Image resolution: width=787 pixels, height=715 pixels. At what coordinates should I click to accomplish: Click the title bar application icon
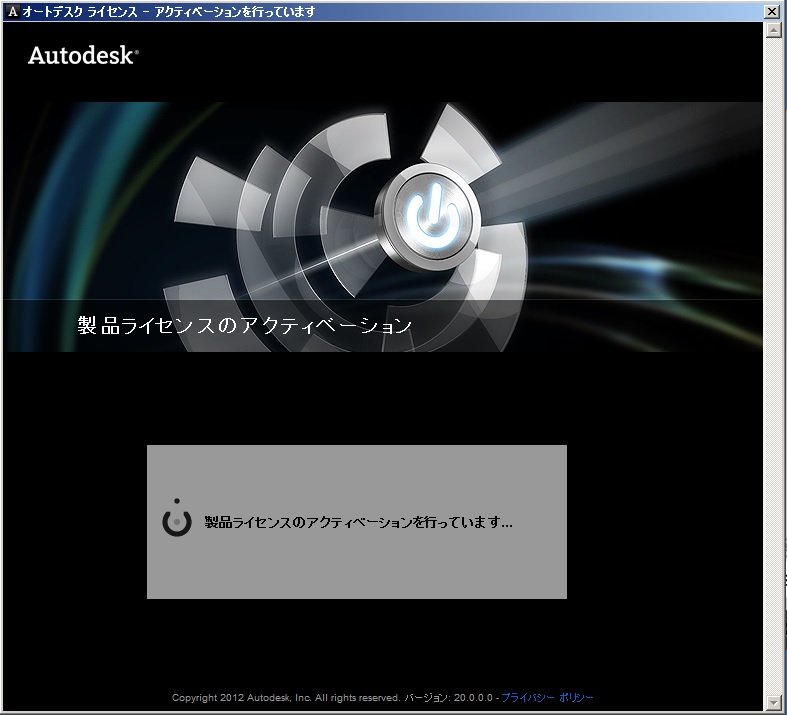(x=13, y=12)
